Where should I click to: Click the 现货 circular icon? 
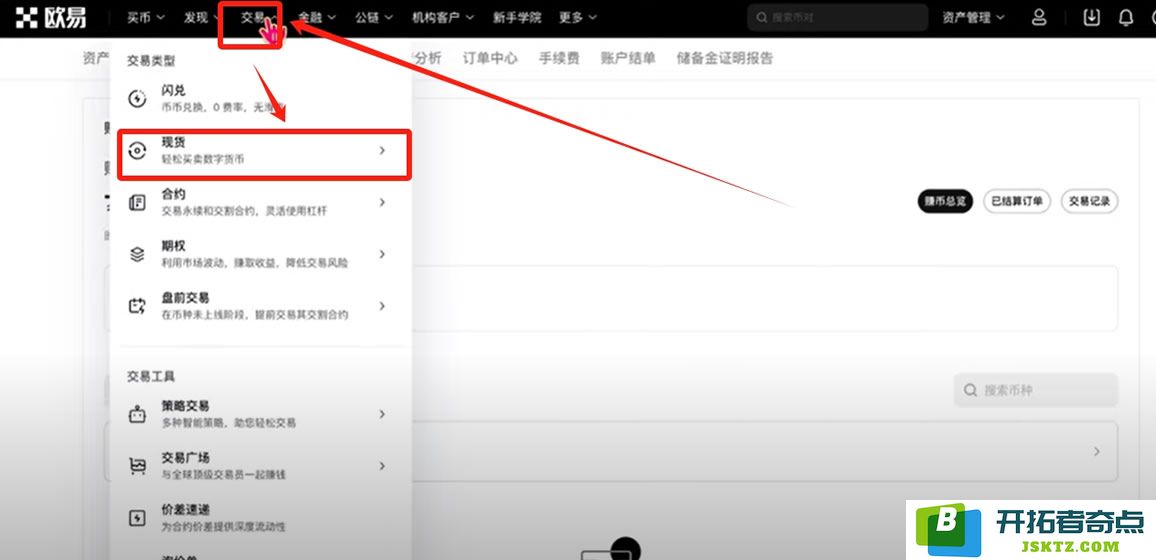coord(137,150)
